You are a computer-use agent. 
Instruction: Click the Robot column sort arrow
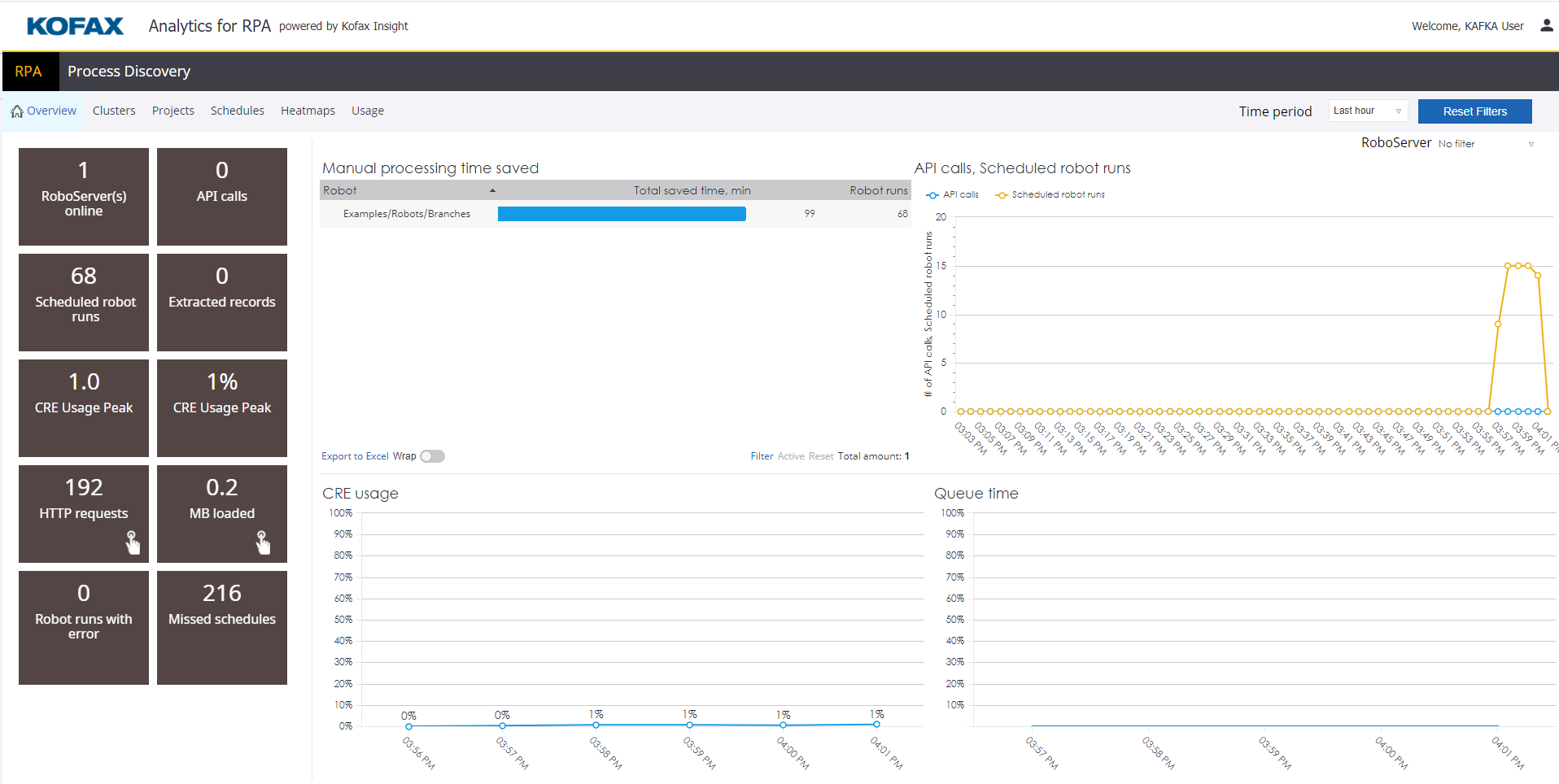coord(492,190)
